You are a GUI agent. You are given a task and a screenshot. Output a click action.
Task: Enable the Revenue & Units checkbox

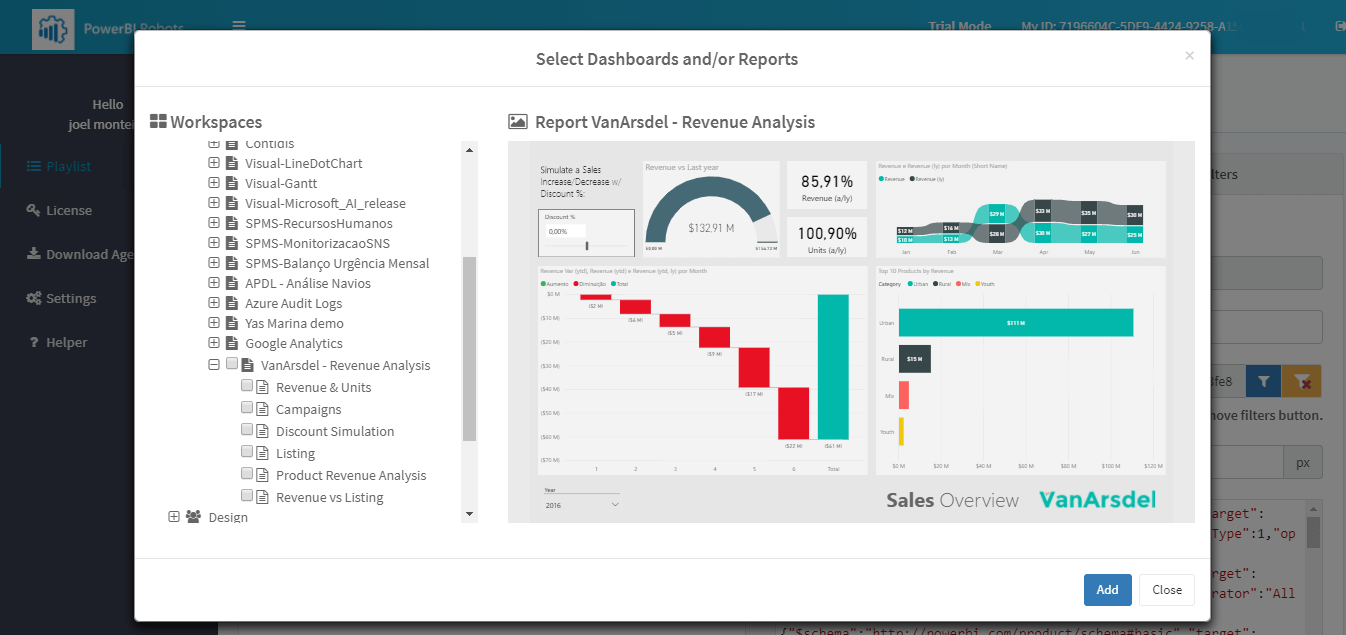[247, 387]
